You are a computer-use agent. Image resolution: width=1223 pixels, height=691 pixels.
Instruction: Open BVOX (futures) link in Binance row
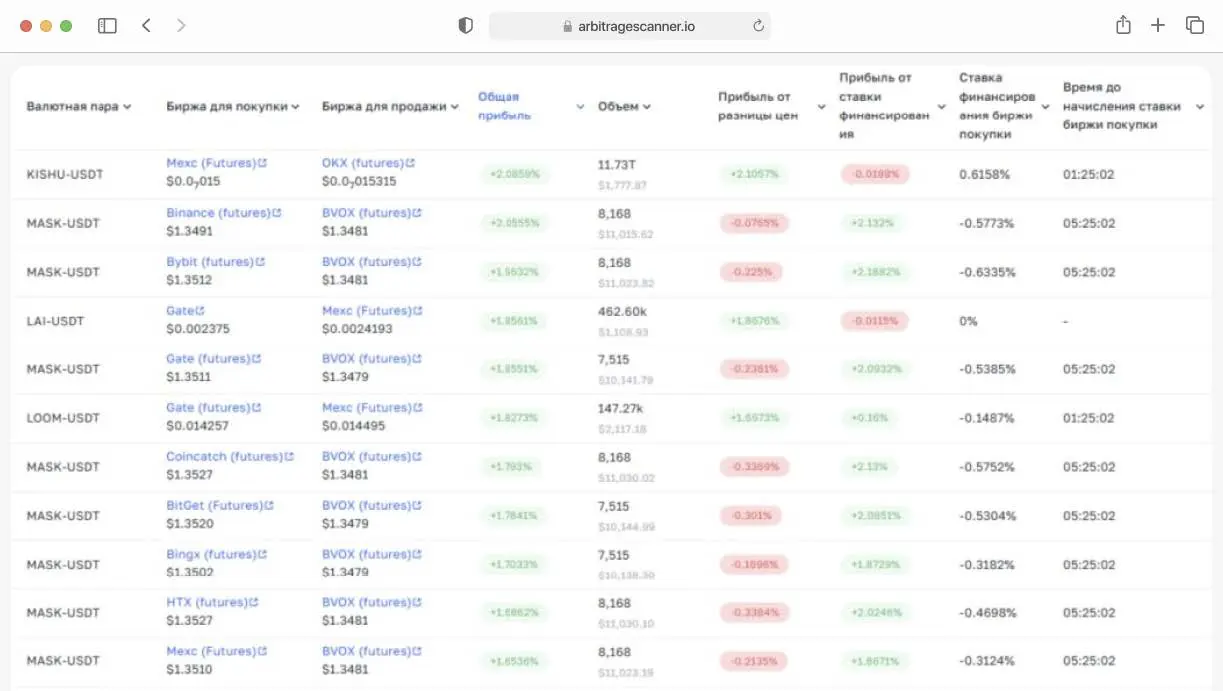[x=366, y=213]
